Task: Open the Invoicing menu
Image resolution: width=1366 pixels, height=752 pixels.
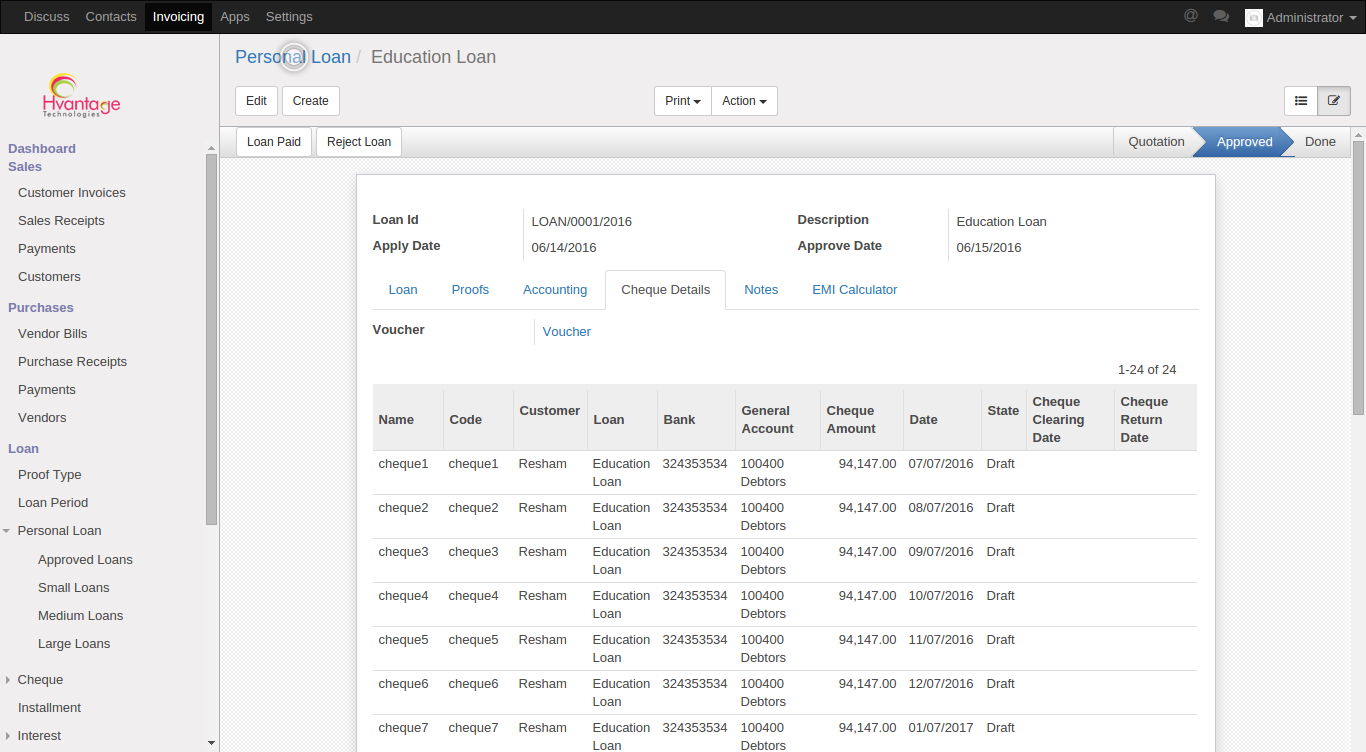Action: 178,17
